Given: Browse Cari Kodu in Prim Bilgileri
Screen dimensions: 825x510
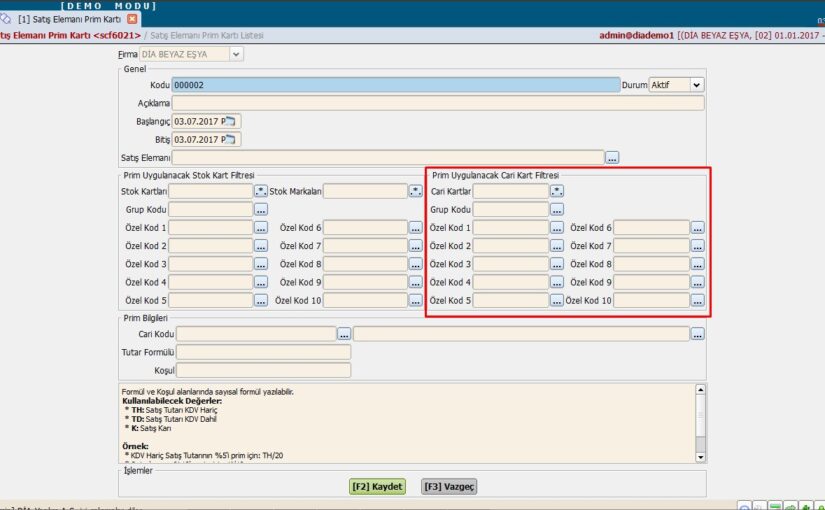Looking at the screenshot, I should [x=344, y=334].
